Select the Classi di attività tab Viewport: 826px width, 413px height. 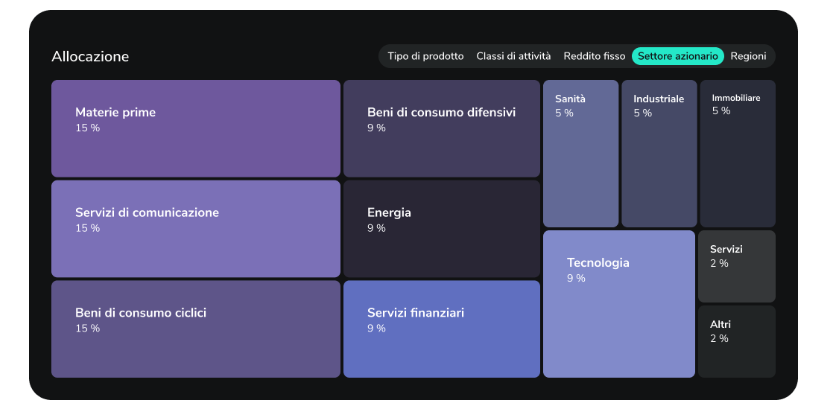coord(513,56)
